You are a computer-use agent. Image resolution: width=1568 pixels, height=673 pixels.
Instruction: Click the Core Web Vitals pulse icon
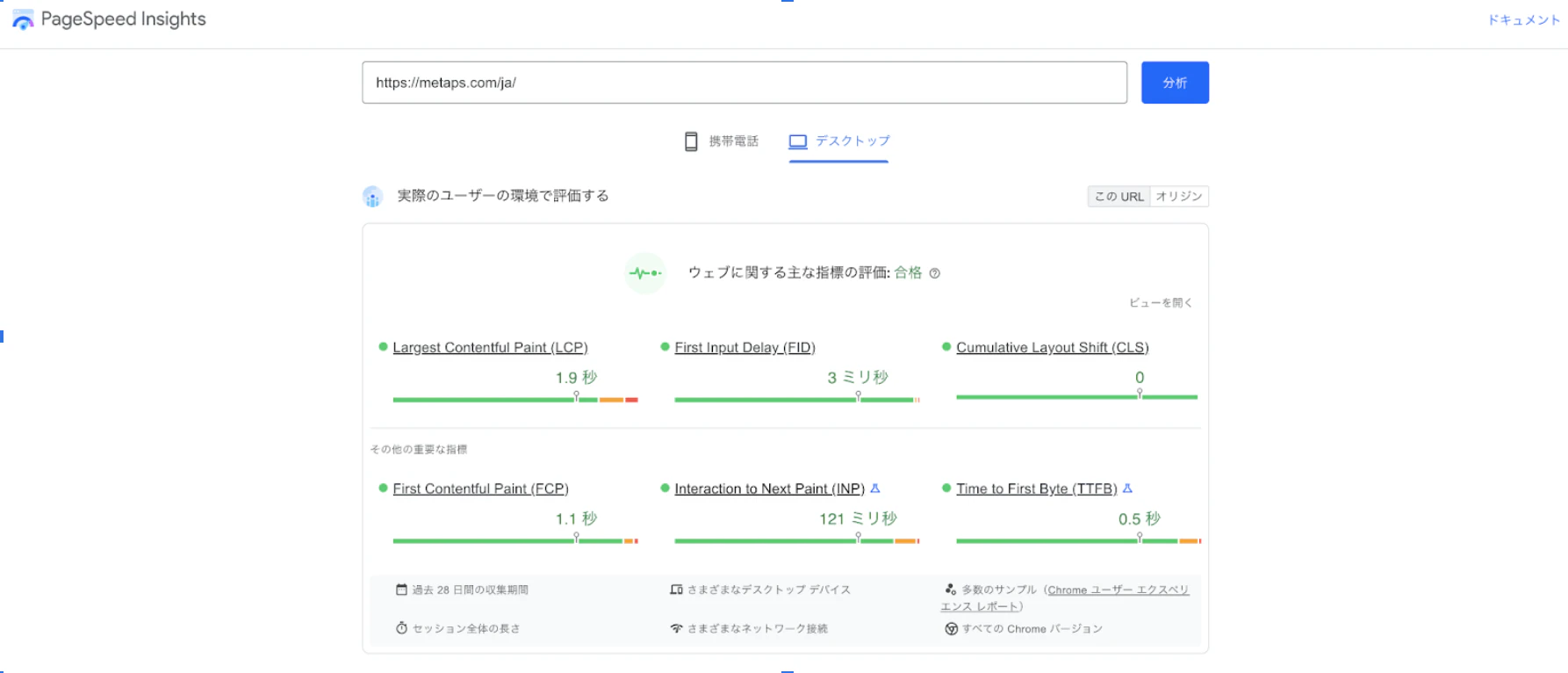[645, 273]
